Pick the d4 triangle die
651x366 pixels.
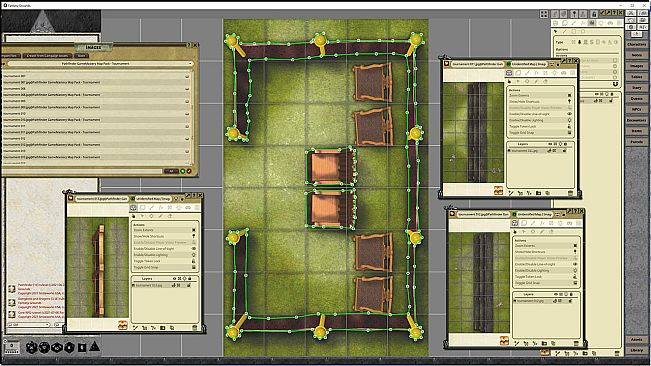[94, 346]
